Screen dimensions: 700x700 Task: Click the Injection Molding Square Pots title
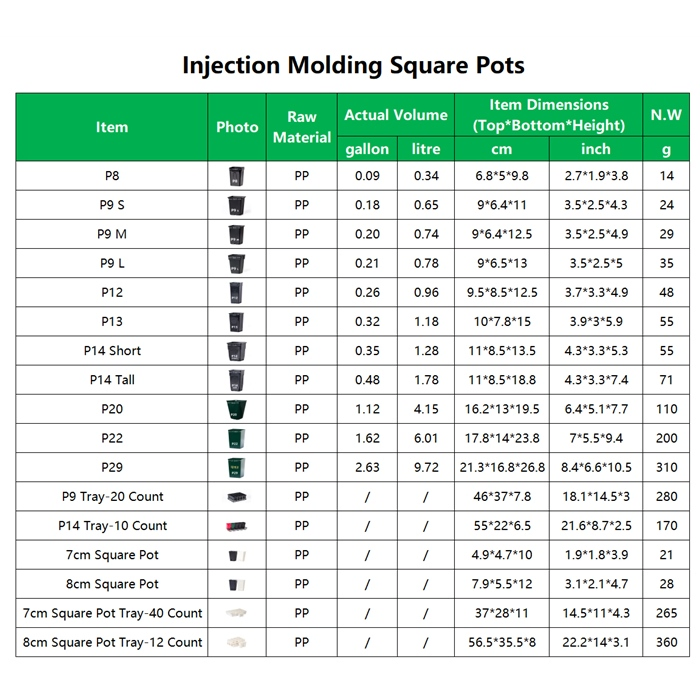(x=353, y=65)
